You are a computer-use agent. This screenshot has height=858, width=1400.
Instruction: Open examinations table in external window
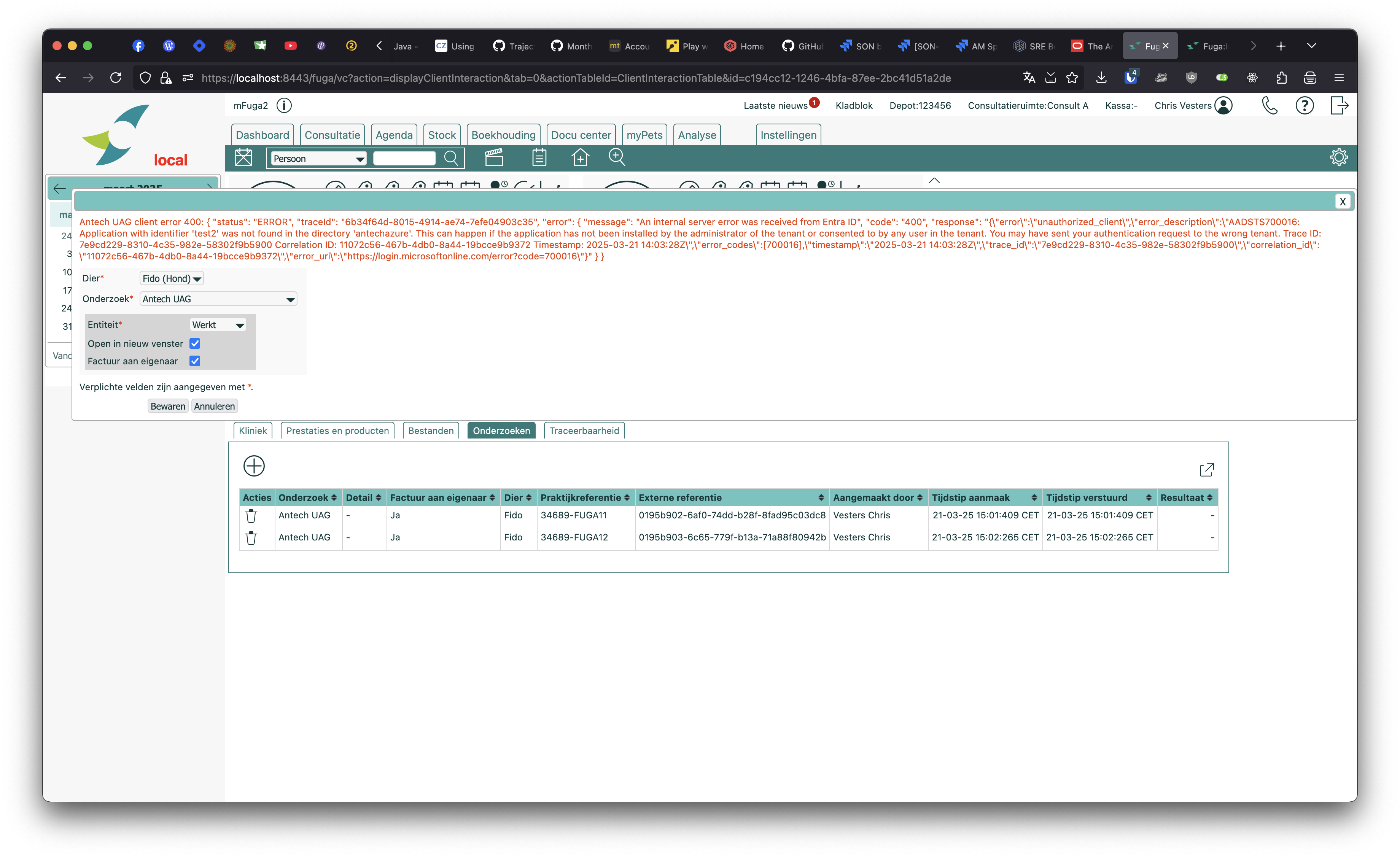[x=1207, y=470]
